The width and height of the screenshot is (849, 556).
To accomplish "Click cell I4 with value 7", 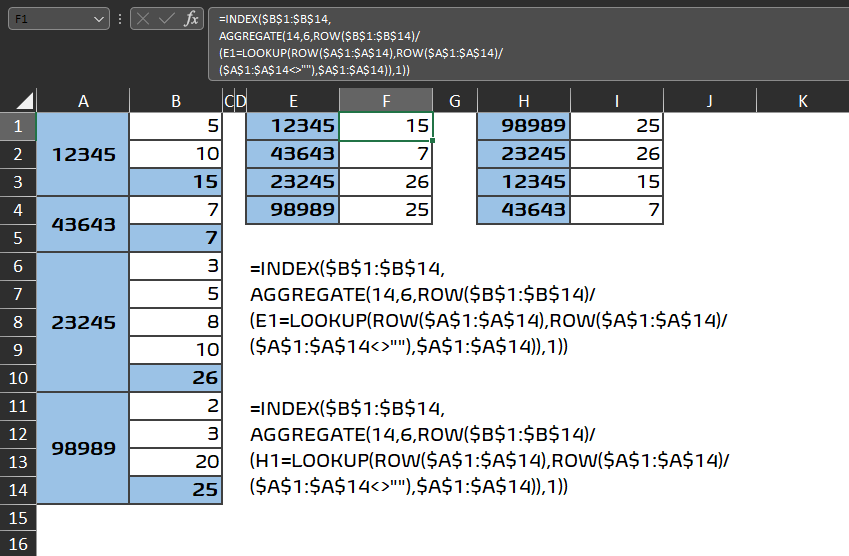I will [x=617, y=210].
